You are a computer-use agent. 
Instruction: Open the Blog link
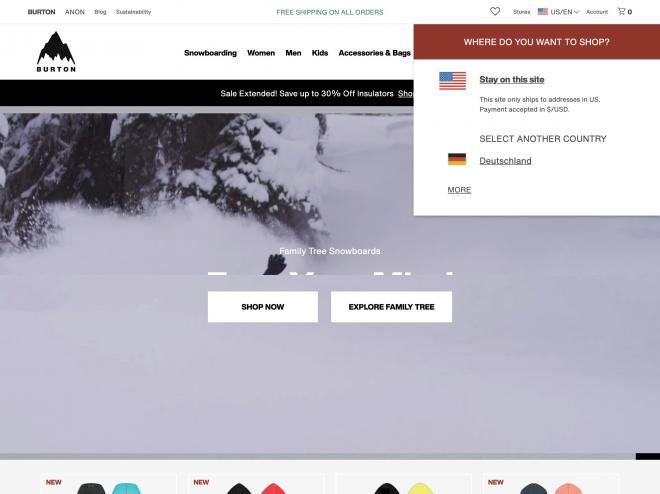point(100,12)
